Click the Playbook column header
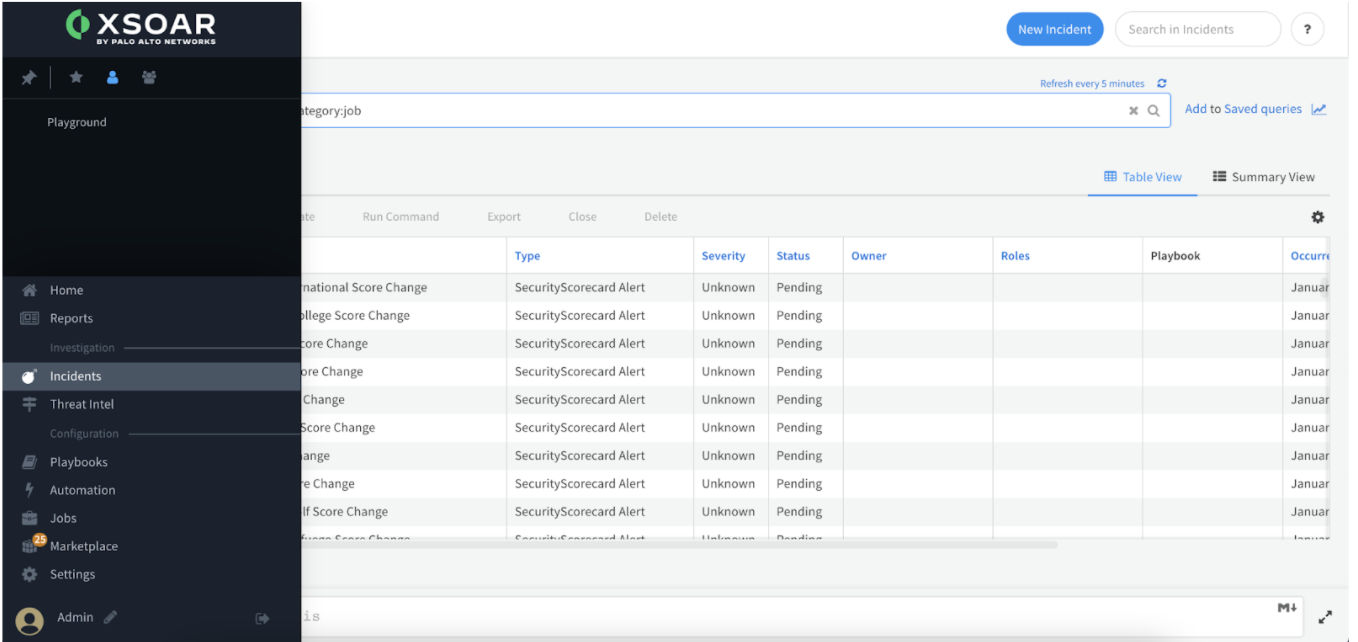 (x=1175, y=256)
